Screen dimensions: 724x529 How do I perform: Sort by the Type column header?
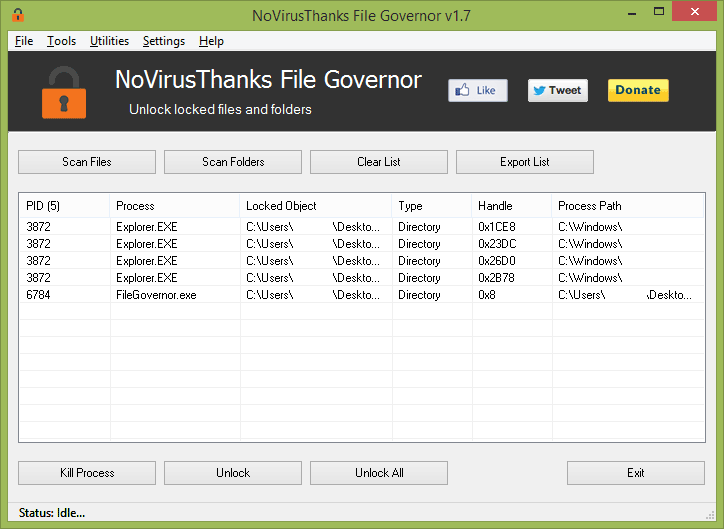click(x=432, y=206)
